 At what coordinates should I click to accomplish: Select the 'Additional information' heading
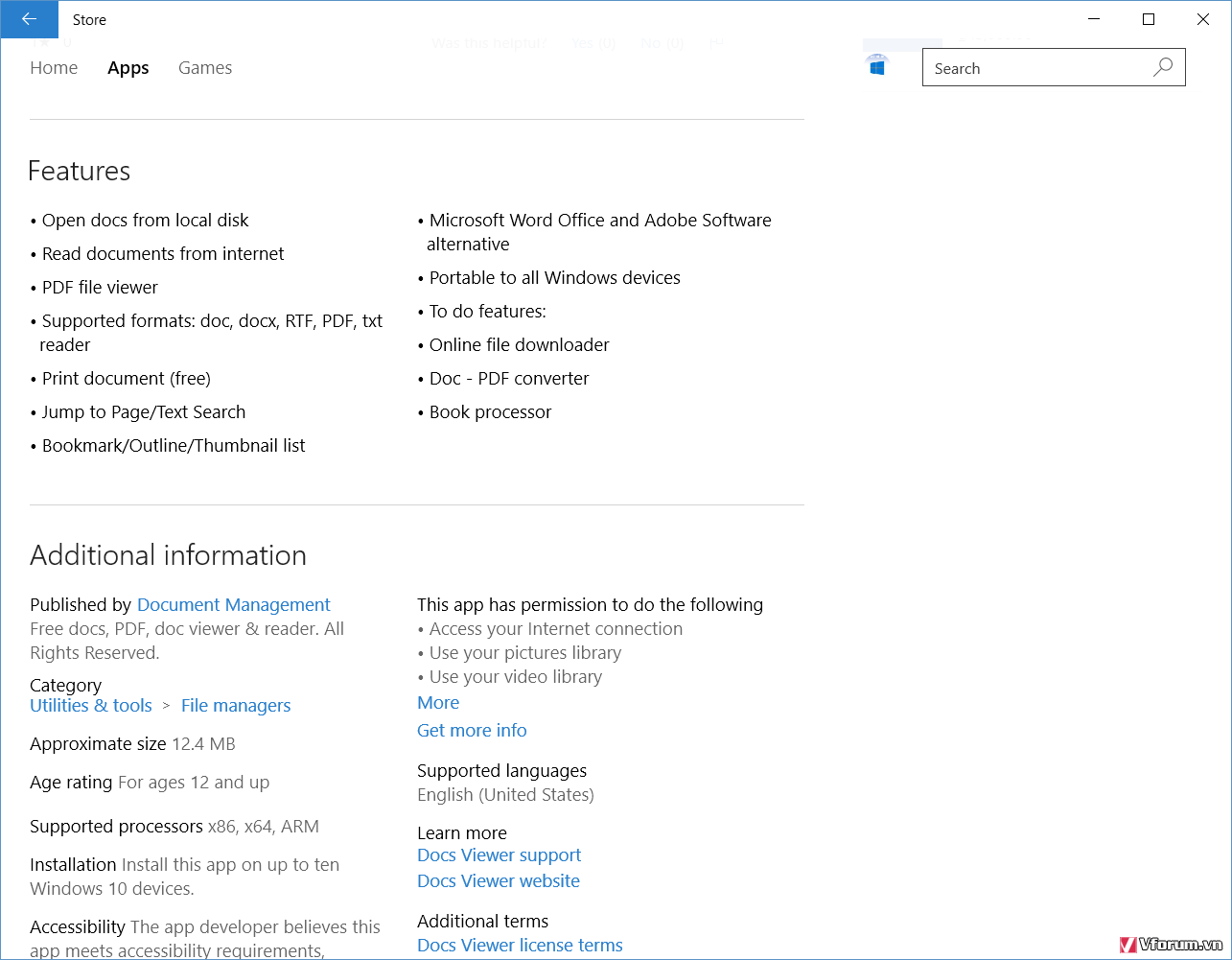click(x=169, y=555)
